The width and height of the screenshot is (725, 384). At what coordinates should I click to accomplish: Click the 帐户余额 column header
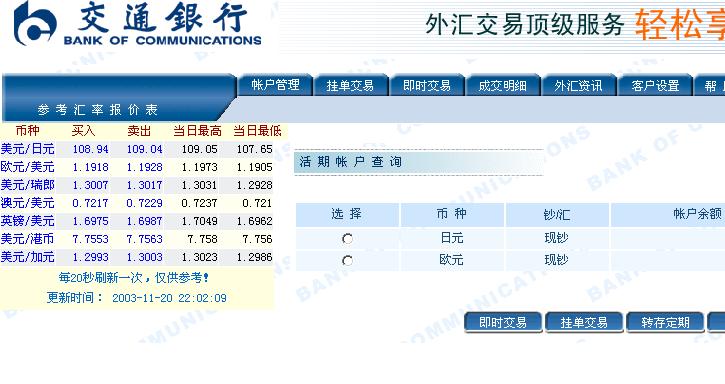pyautogui.click(x=698, y=214)
